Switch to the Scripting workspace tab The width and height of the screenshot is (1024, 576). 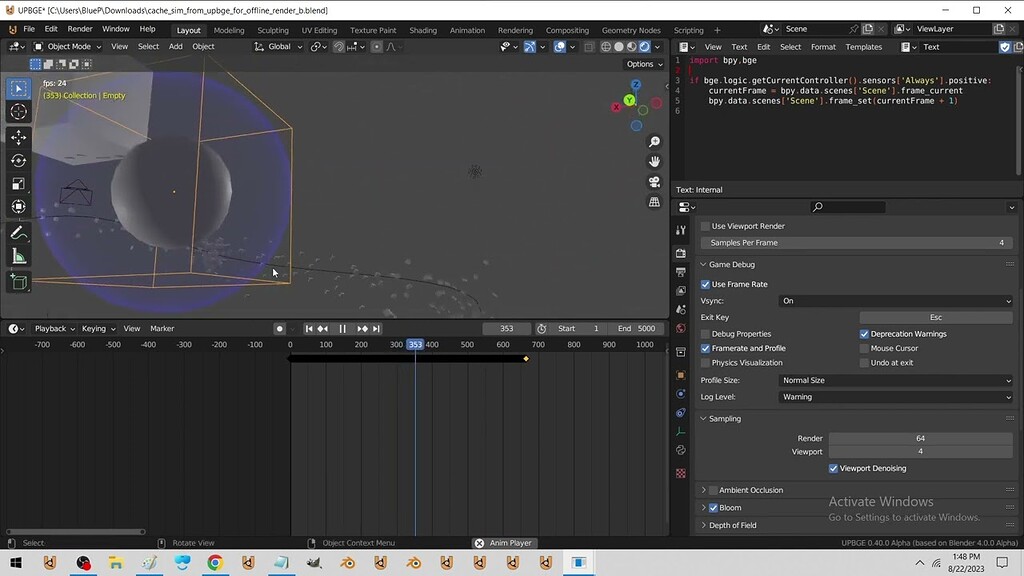click(x=687, y=30)
